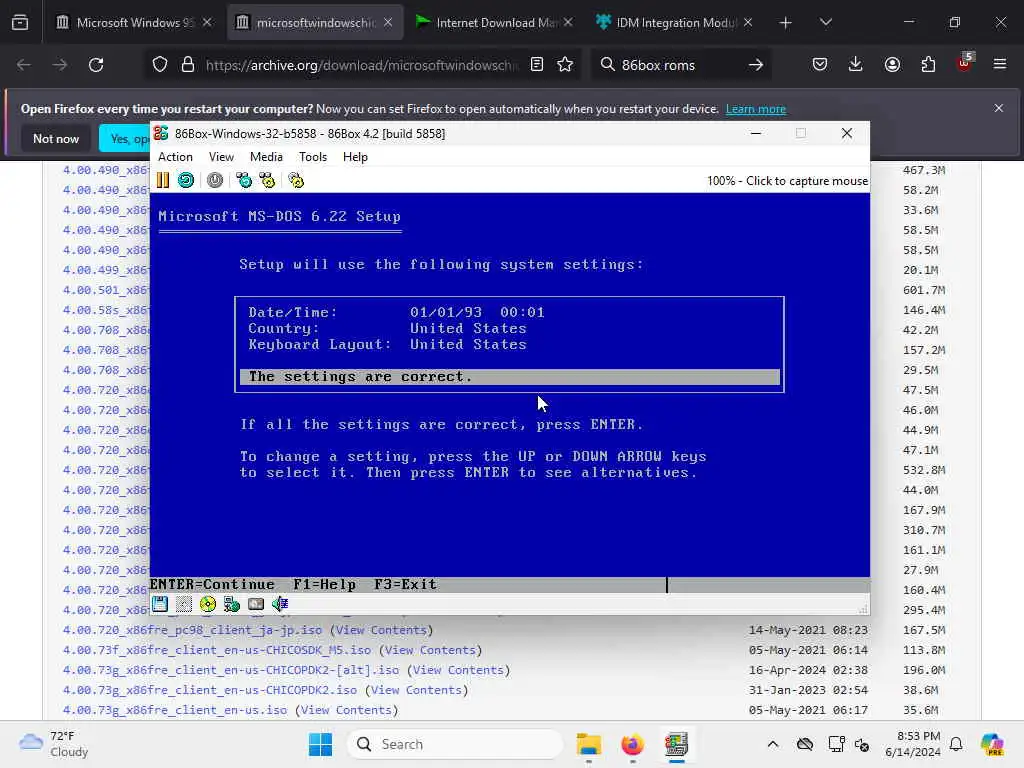Screen dimensions: 1024x768
Task: Open File Explorer from taskbar
Action: pos(588,744)
